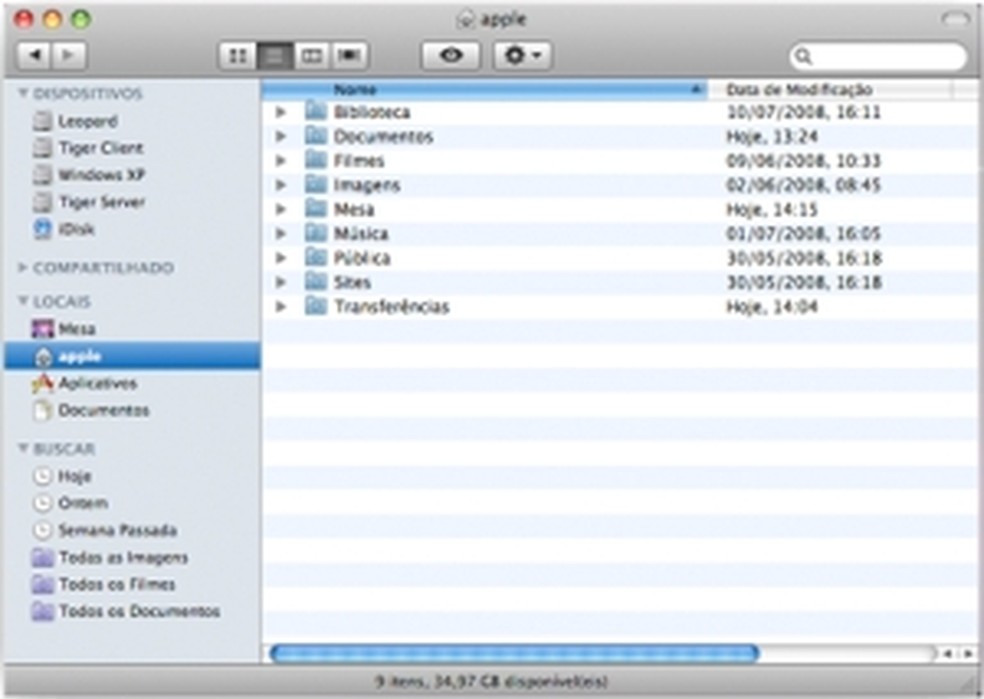Open Quick Look with the eye button
Image resolution: width=984 pixels, height=699 pixels.
click(x=451, y=56)
